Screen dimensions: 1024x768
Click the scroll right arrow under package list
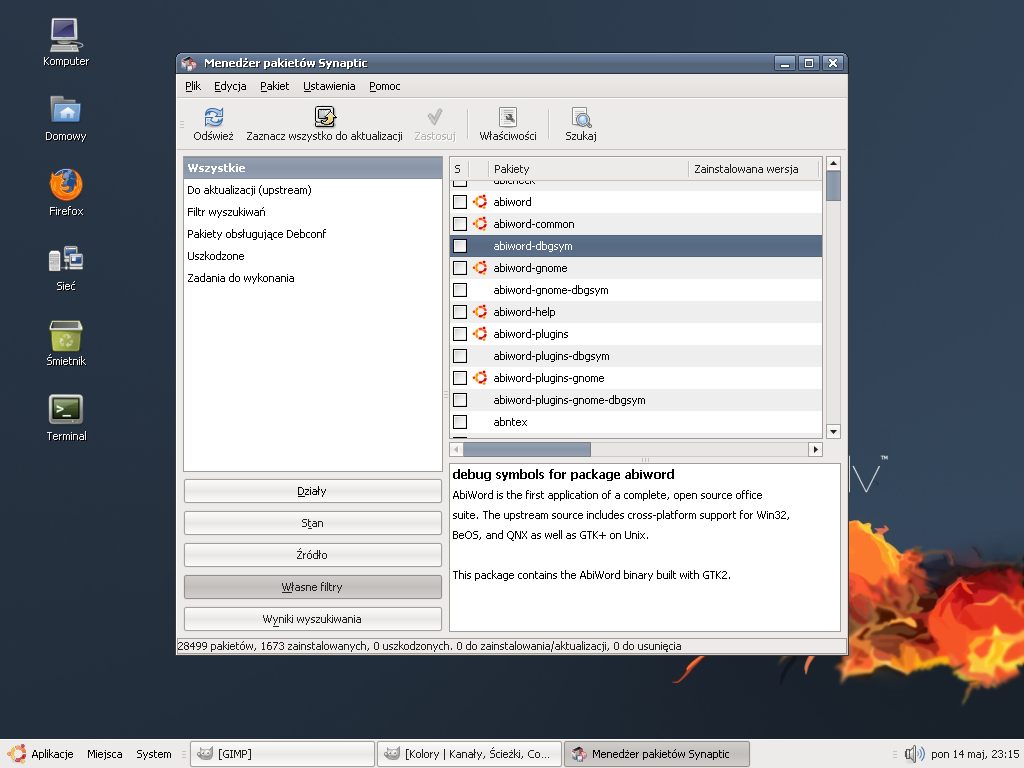pos(815,449)
